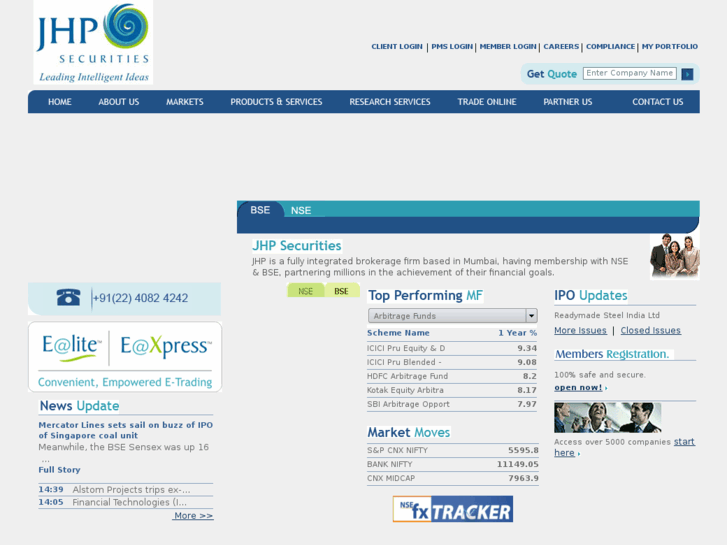Open the Full Story link
The image size is (727, 545).
tap(59, 469)
